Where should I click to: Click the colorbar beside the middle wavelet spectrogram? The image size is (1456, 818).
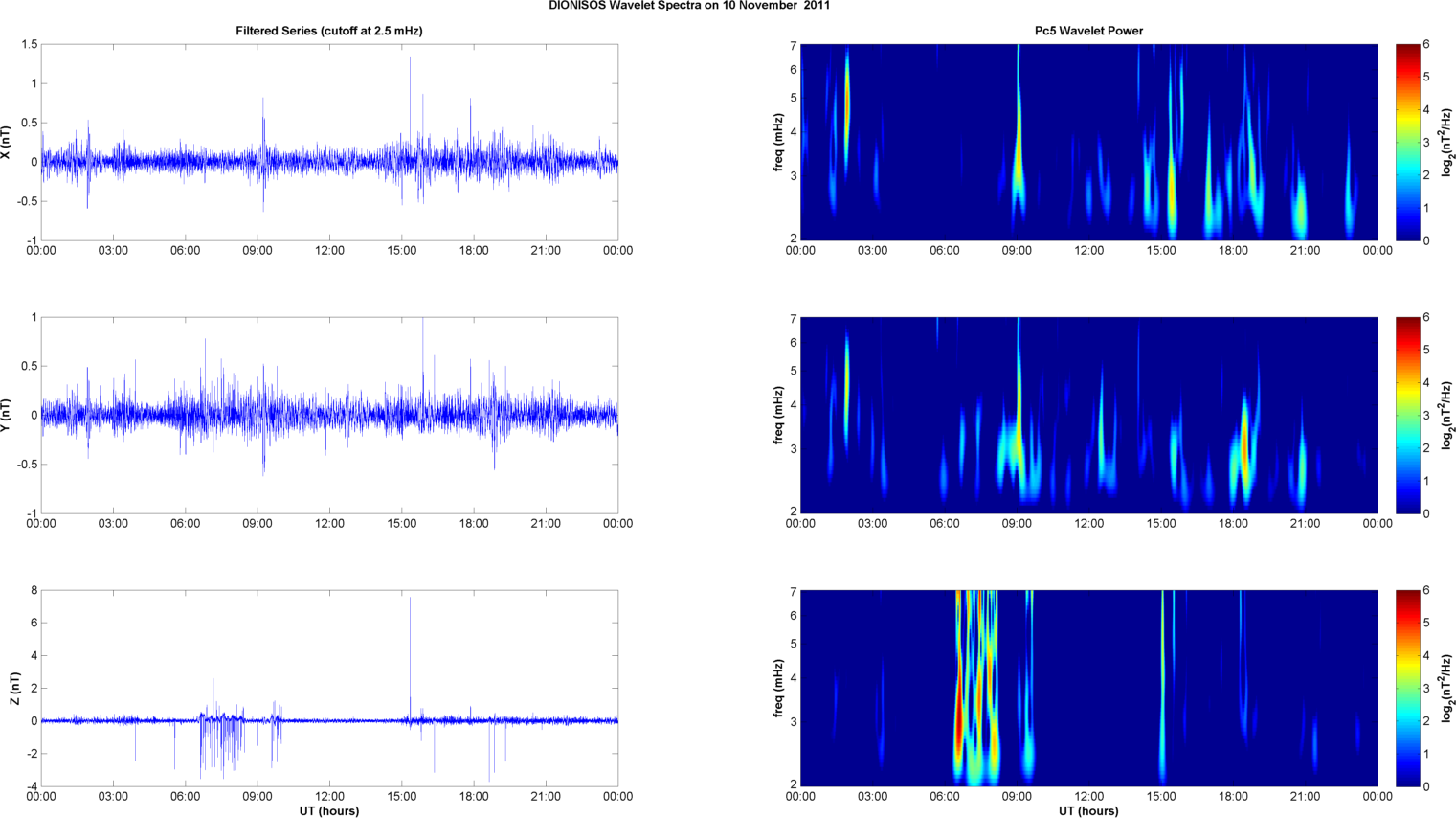(1407, 416)
